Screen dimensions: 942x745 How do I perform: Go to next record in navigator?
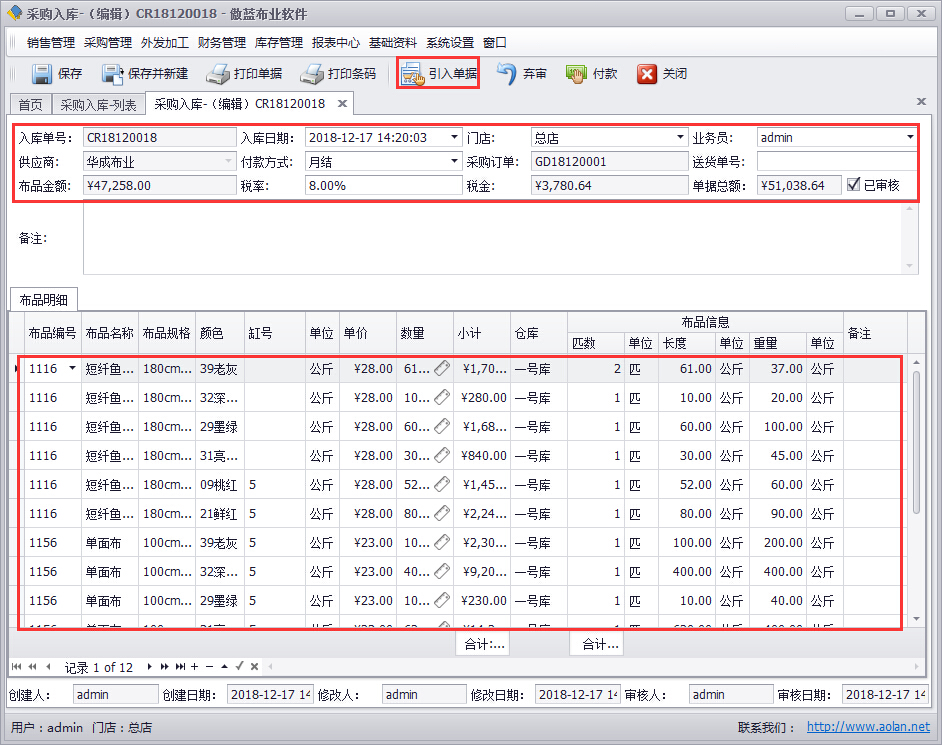tap(150, 667)
